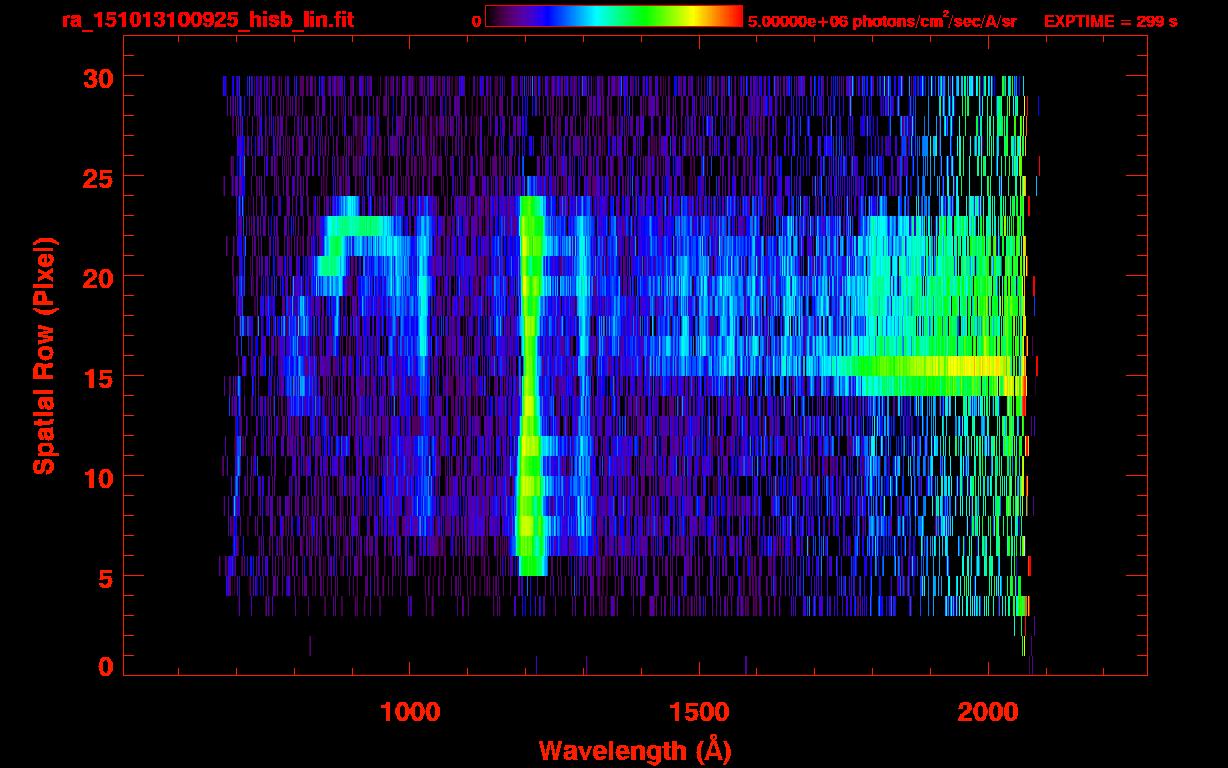Click the x-axis tick label 1000
Viewport: 1228px width, 768px height.
410,712
